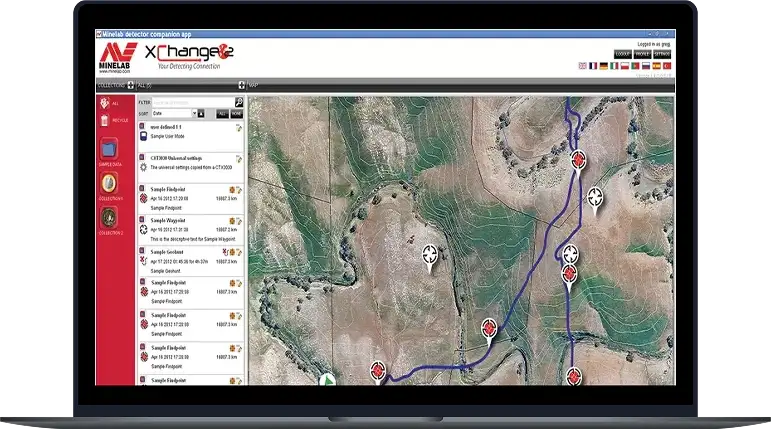The height and width of the screenshot is (430, 771).
Task: Edit the 'user defined' item pencil icon
Action: pyautogui.click(x=239, y=128)
